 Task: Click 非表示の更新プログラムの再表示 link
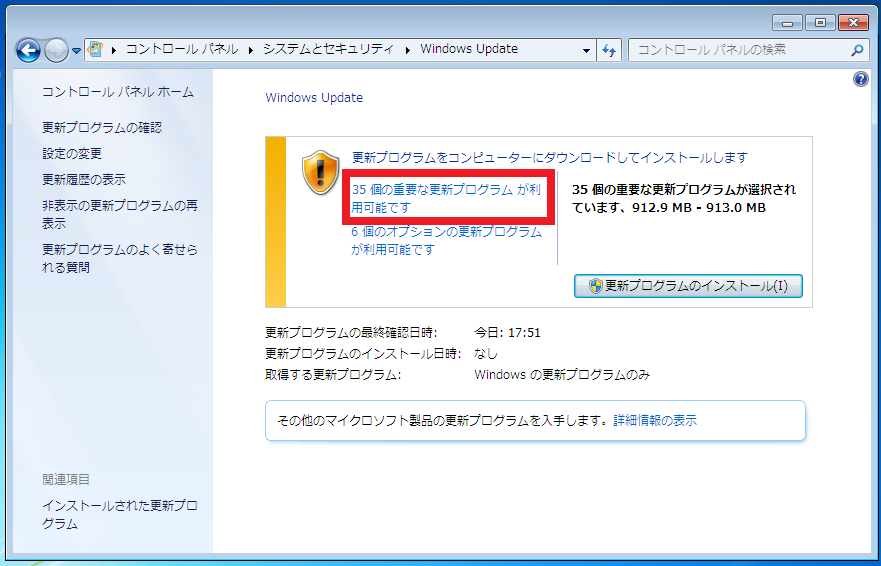coord(120,214)
